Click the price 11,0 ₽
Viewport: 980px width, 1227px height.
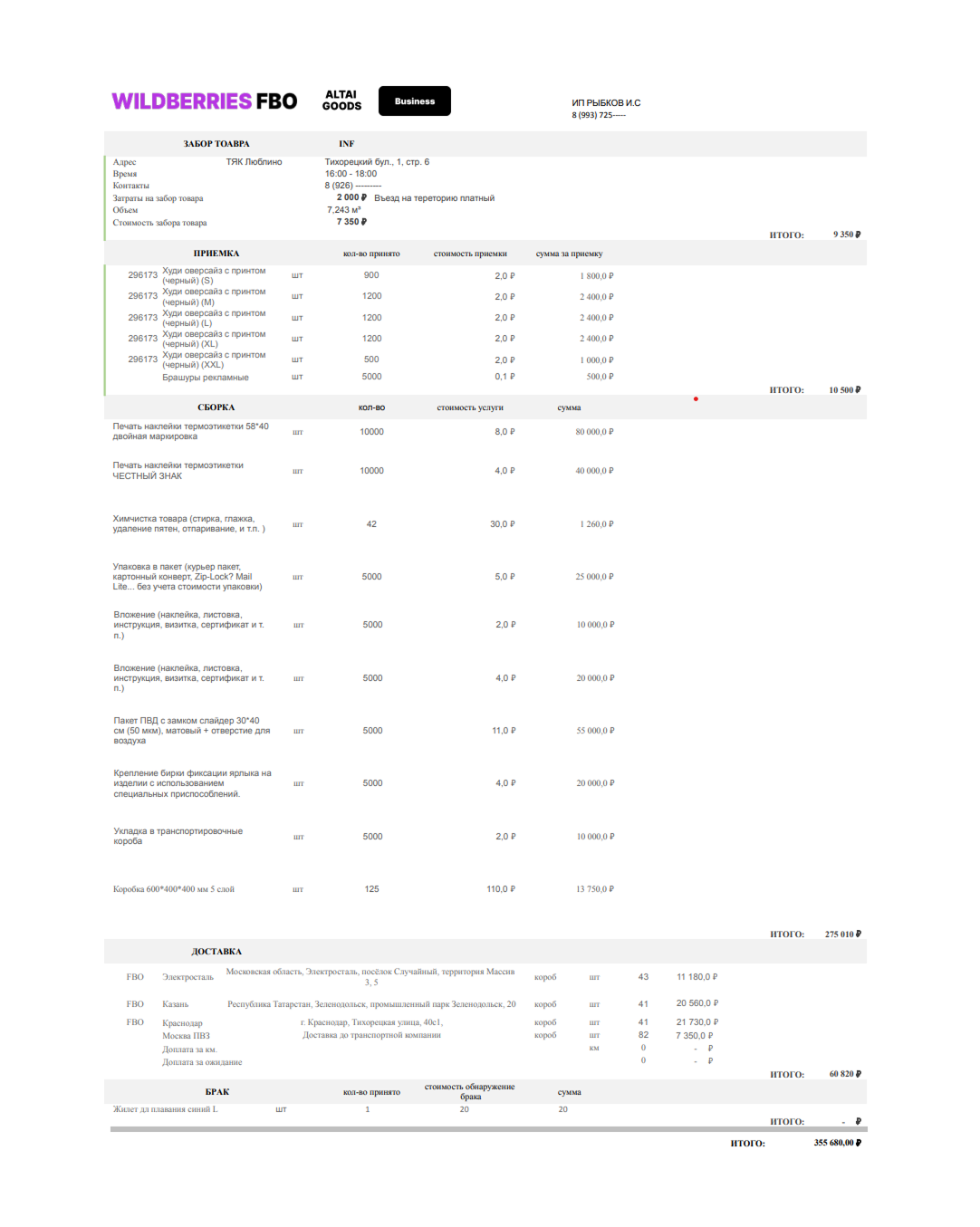click(504, 731)
